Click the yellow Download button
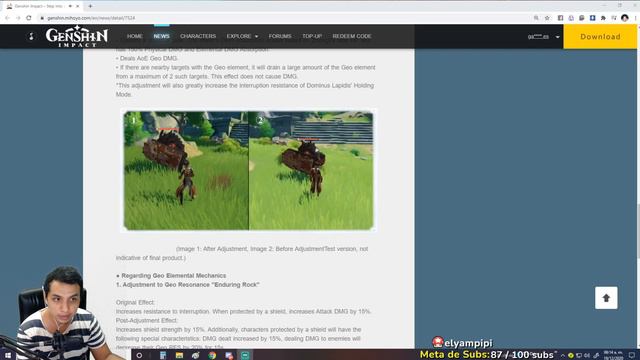640x360 pixels. 600,36
